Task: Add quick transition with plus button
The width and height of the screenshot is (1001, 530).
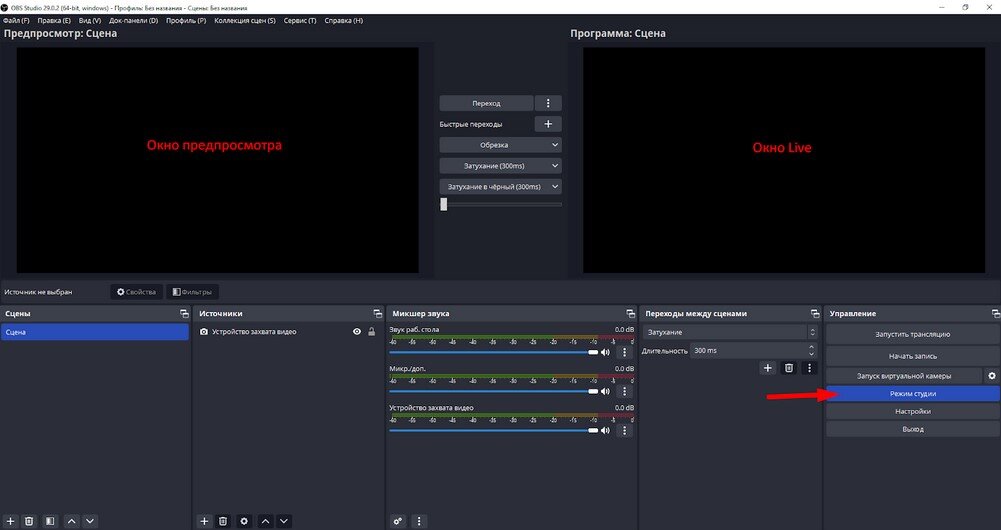Action: click(x=548, y=124)
